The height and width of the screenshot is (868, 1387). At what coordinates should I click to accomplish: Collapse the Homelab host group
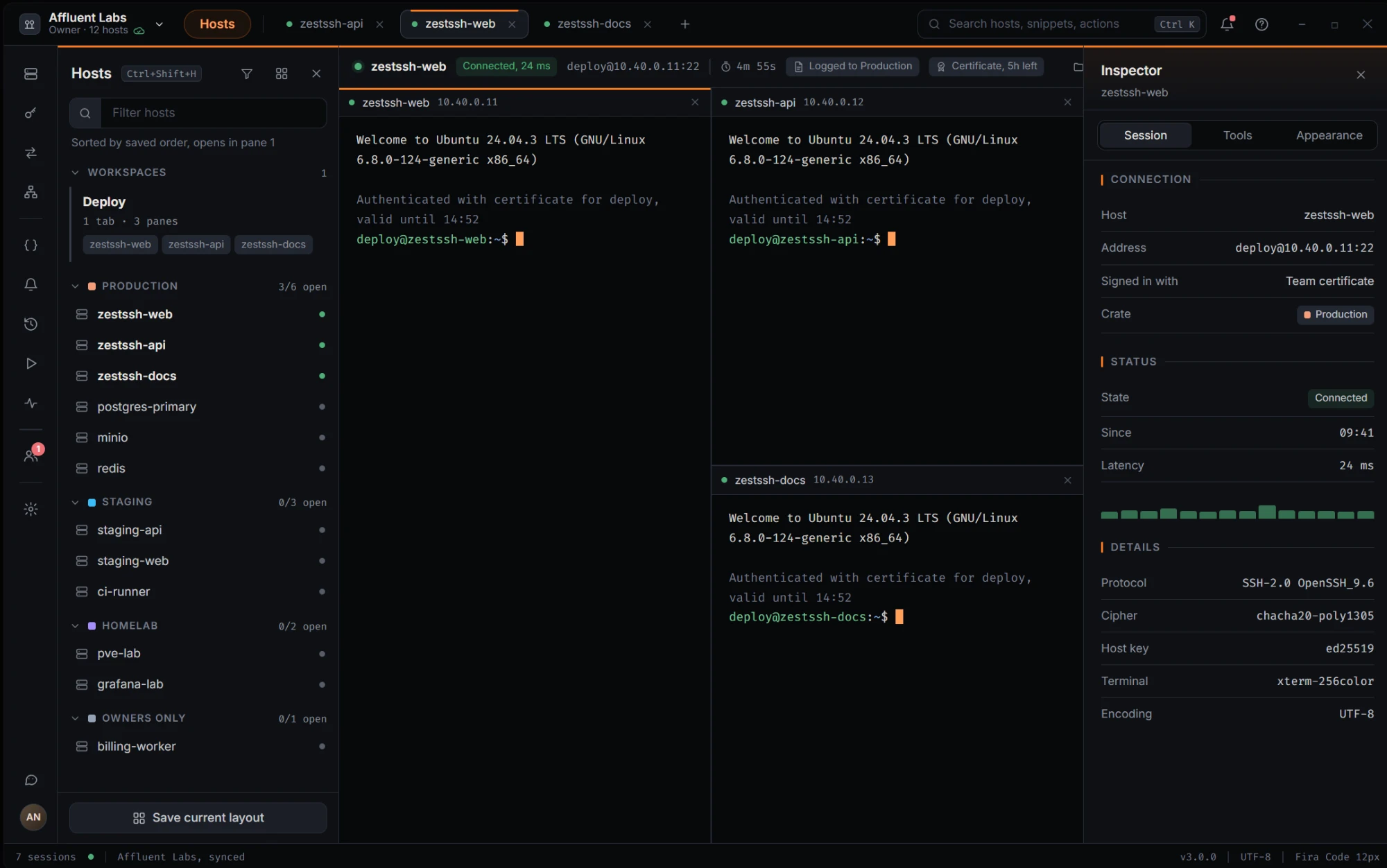[75, 625]
